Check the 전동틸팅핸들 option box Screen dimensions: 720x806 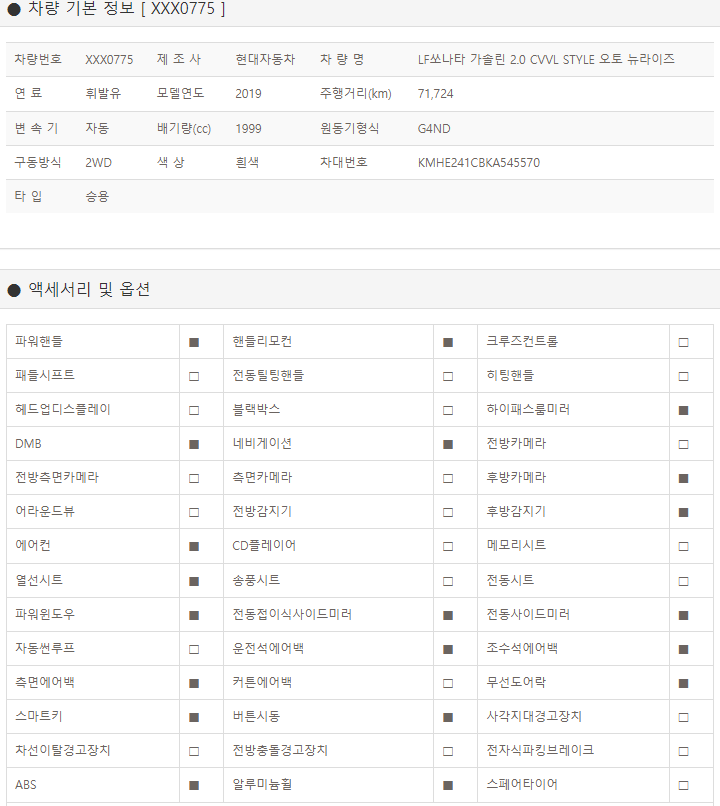[x=448, y=376]
